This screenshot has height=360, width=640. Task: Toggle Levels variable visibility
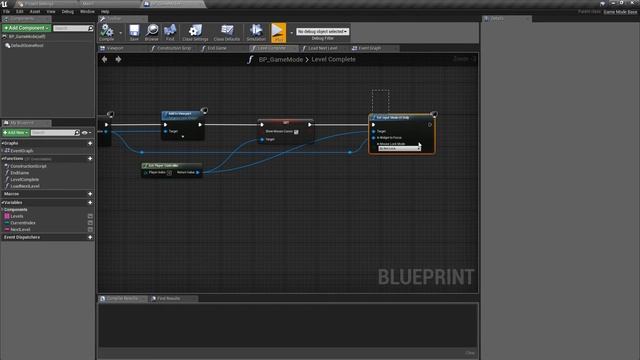90,216
